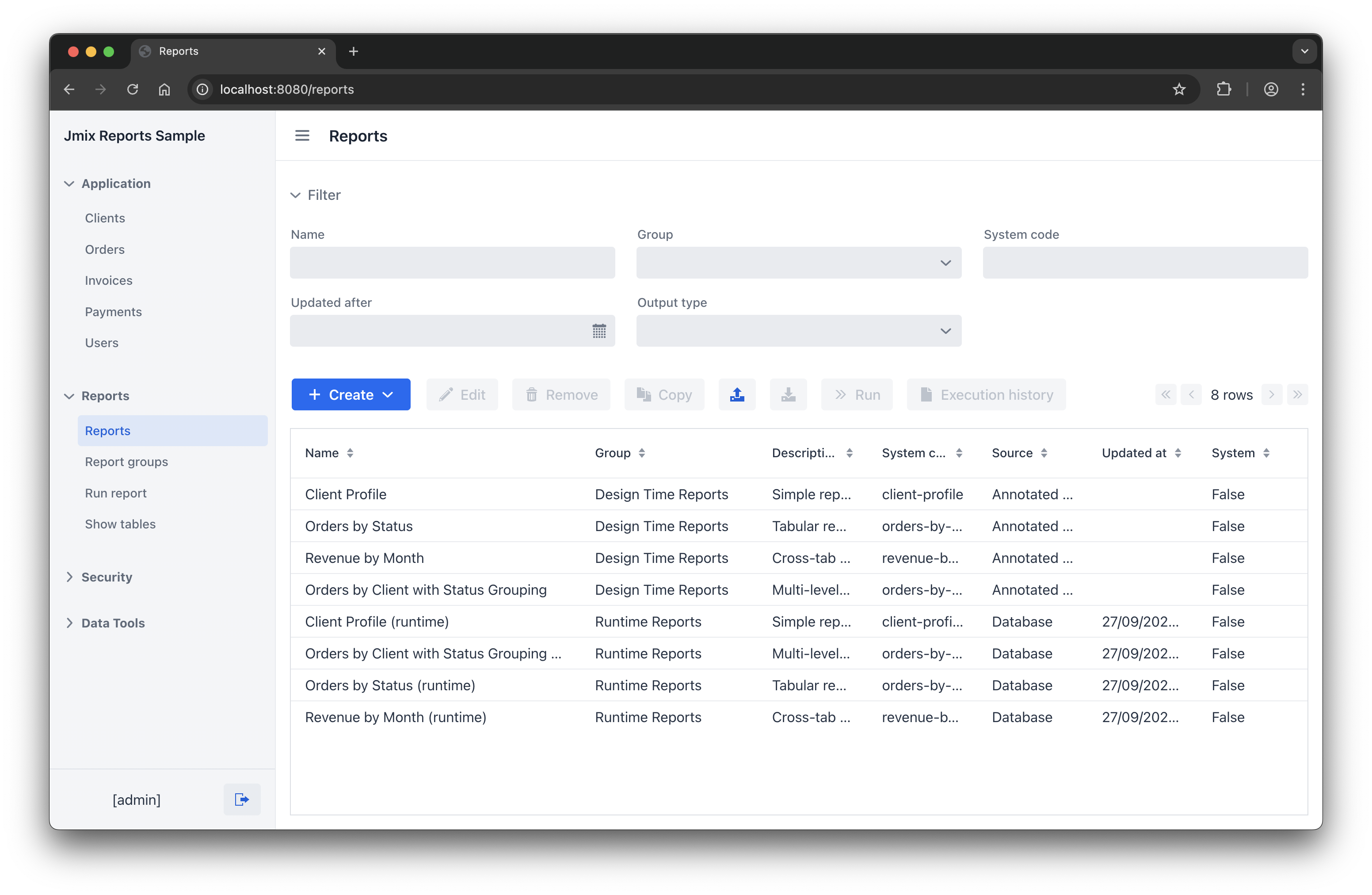The width and height of the screenshot is (1372, 895).
Task: Bookmark this page with the star icon
Action: [1179, 89]
